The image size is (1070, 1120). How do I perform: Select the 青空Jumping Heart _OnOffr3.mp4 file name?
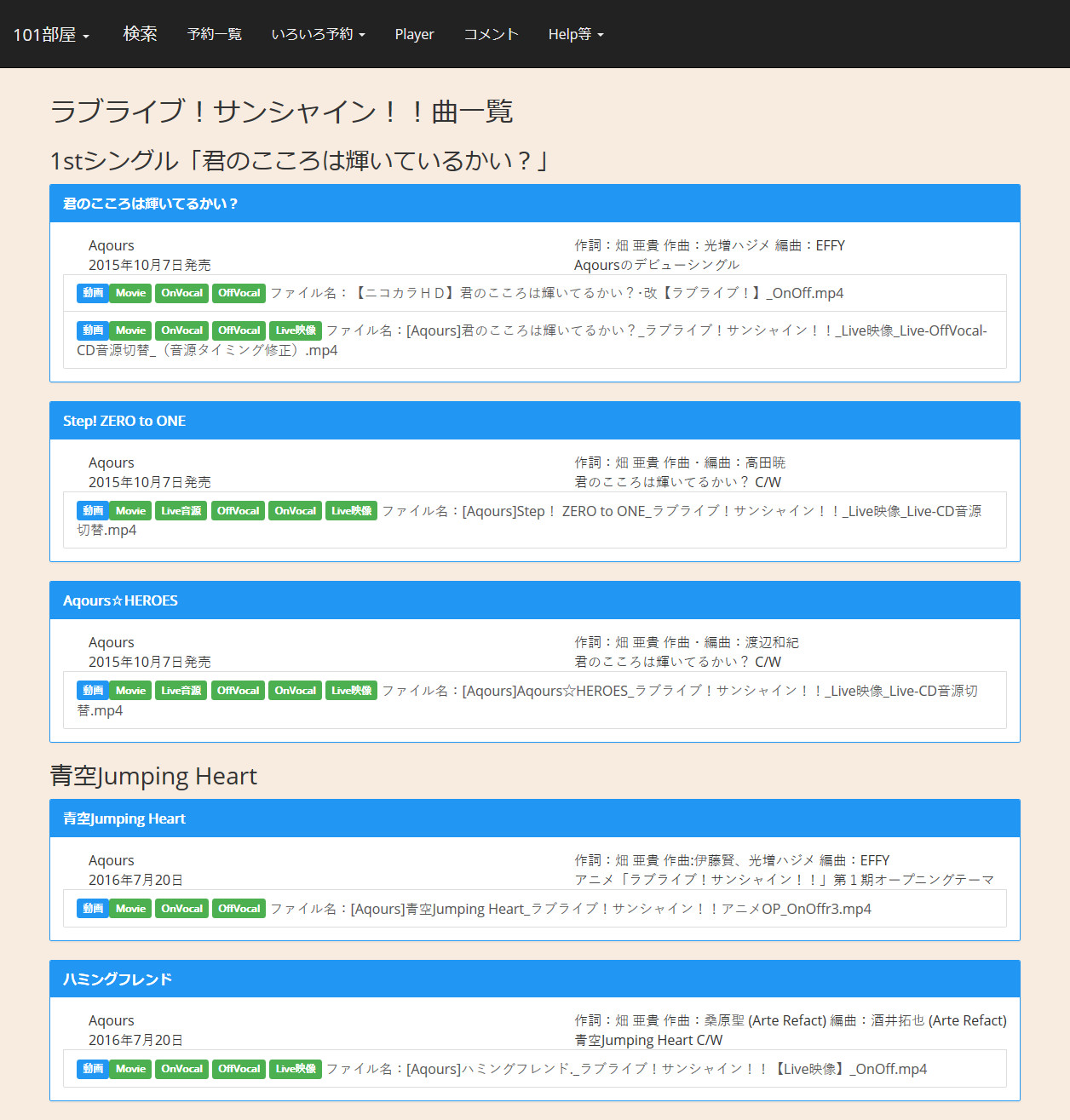(x=571, y=909)
